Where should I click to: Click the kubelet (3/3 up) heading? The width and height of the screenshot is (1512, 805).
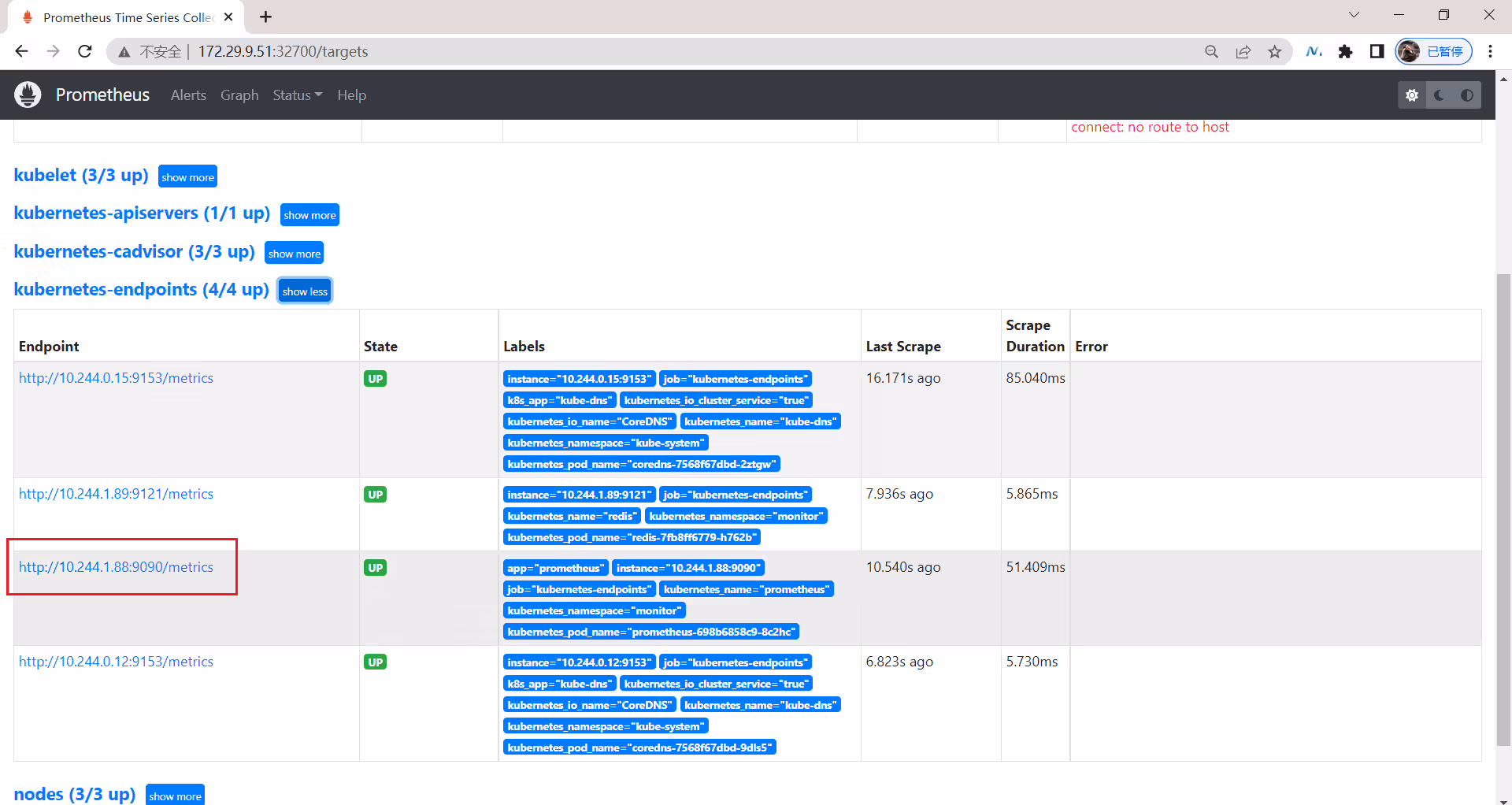81,176
